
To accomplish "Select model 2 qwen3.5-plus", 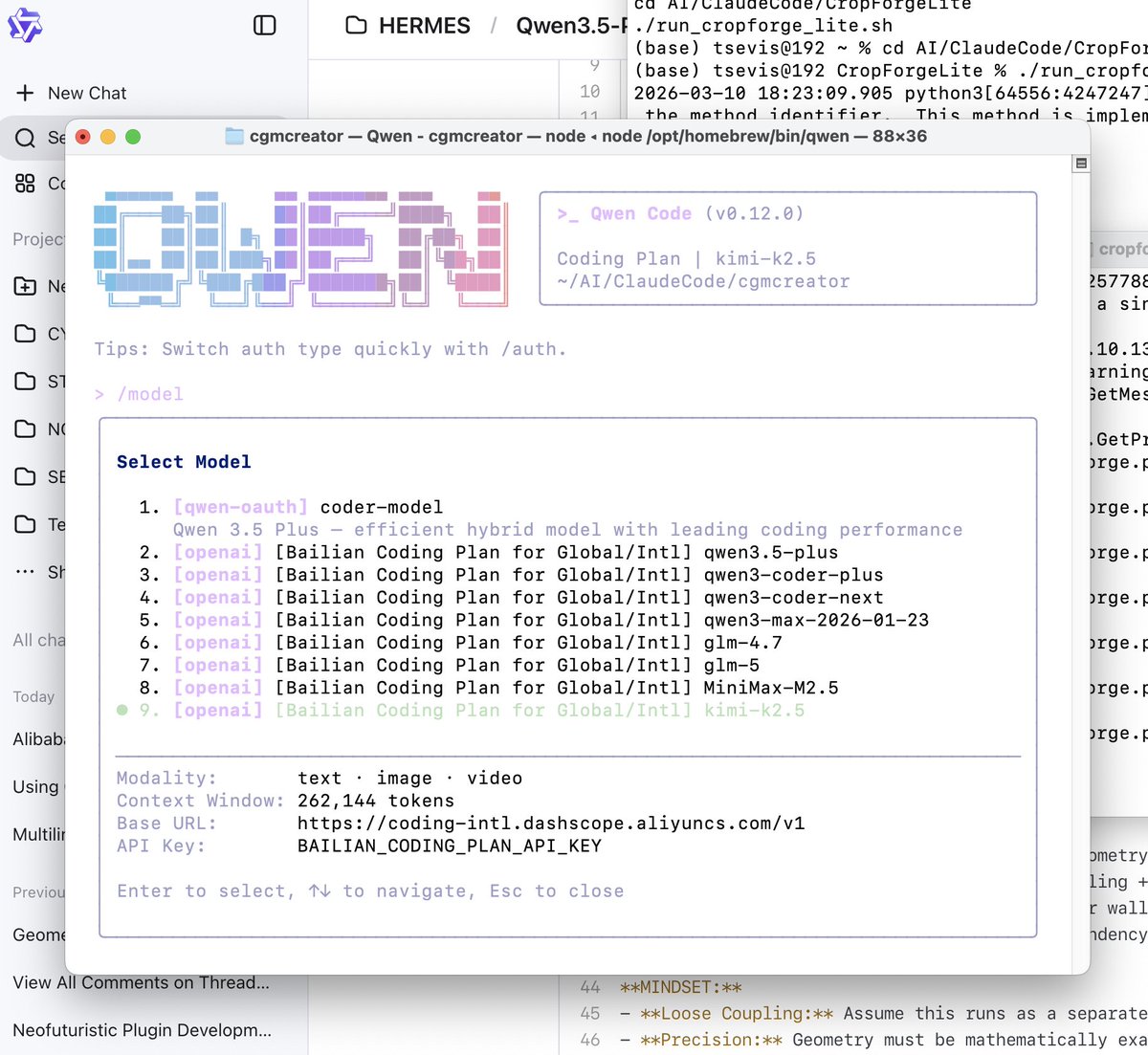I will coord(489,553).
